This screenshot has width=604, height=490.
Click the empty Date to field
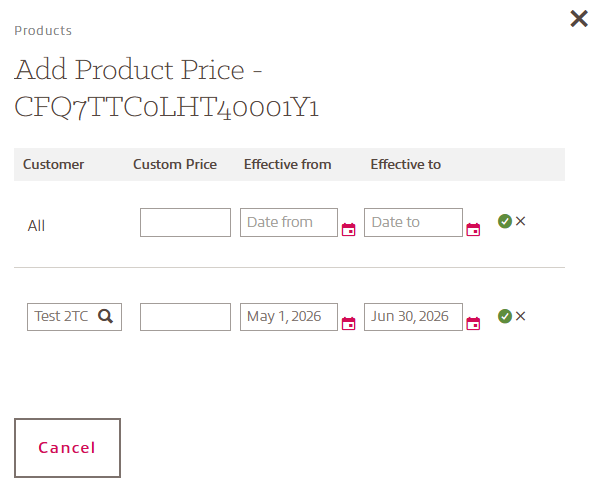point(412,222)
